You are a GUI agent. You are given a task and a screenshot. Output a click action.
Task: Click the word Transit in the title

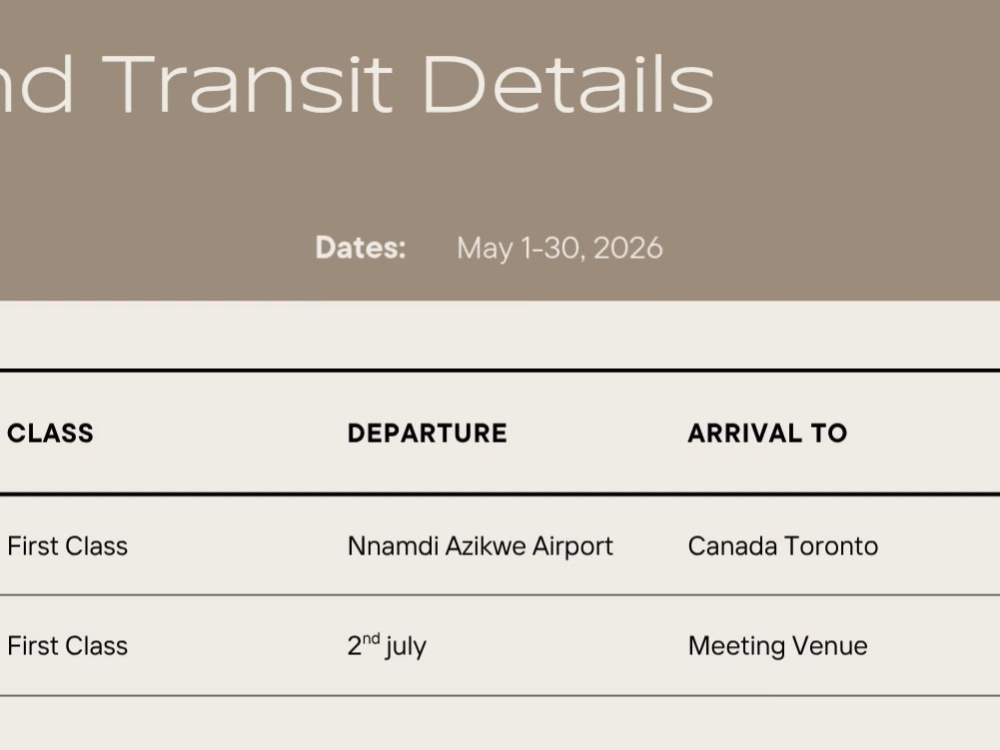point(247,84)
